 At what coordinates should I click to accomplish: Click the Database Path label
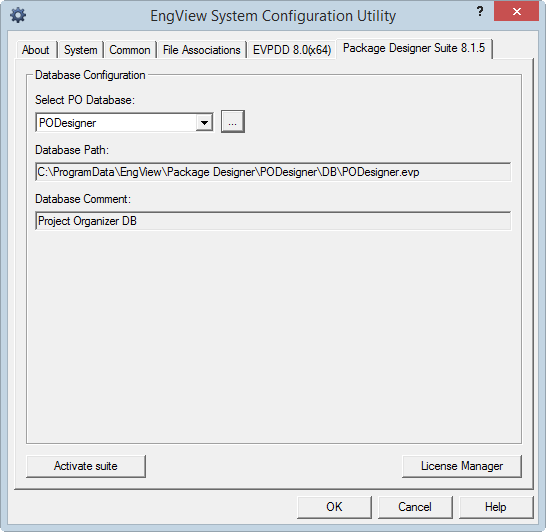point(72,150)
